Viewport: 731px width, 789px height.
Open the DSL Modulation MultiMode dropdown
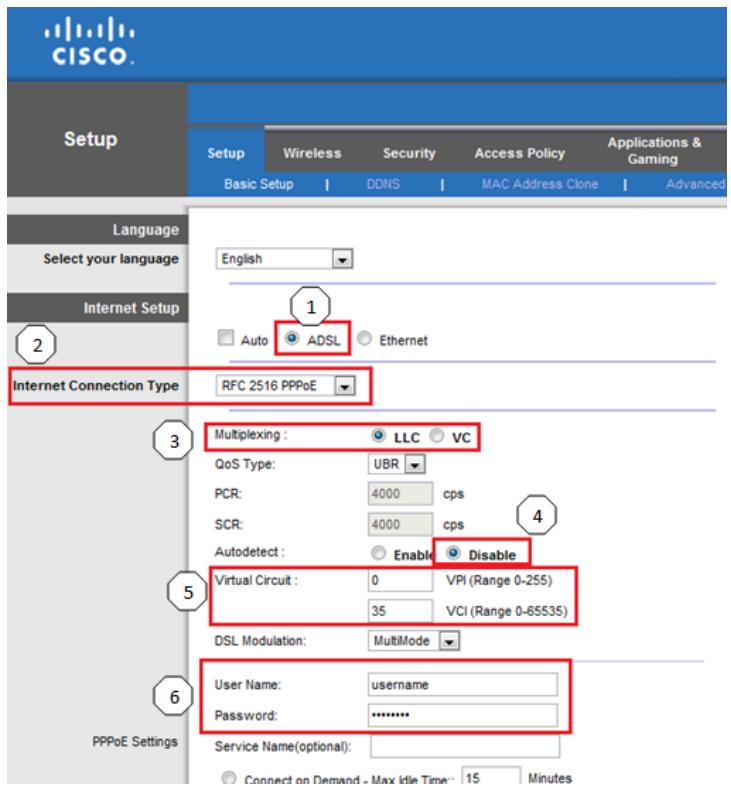(x=414, y=641)
